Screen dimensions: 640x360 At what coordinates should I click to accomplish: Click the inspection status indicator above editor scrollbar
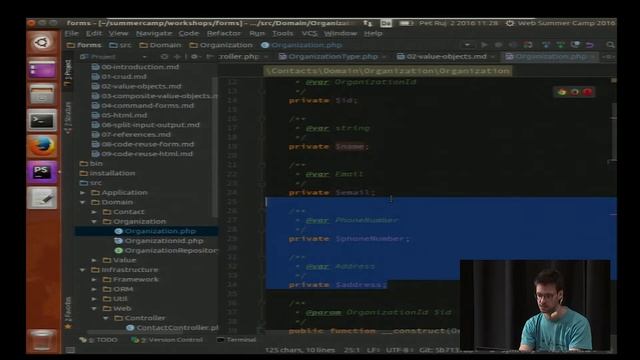(x=613, y=80)
